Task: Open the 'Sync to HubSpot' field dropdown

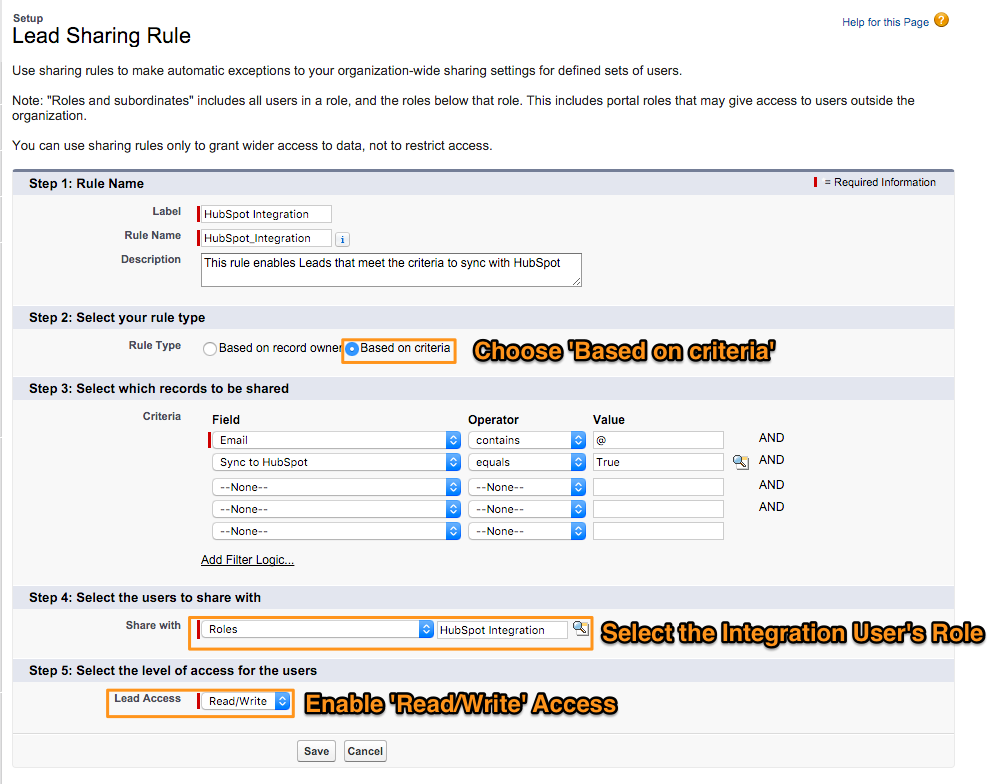Action: coord(336,462)
